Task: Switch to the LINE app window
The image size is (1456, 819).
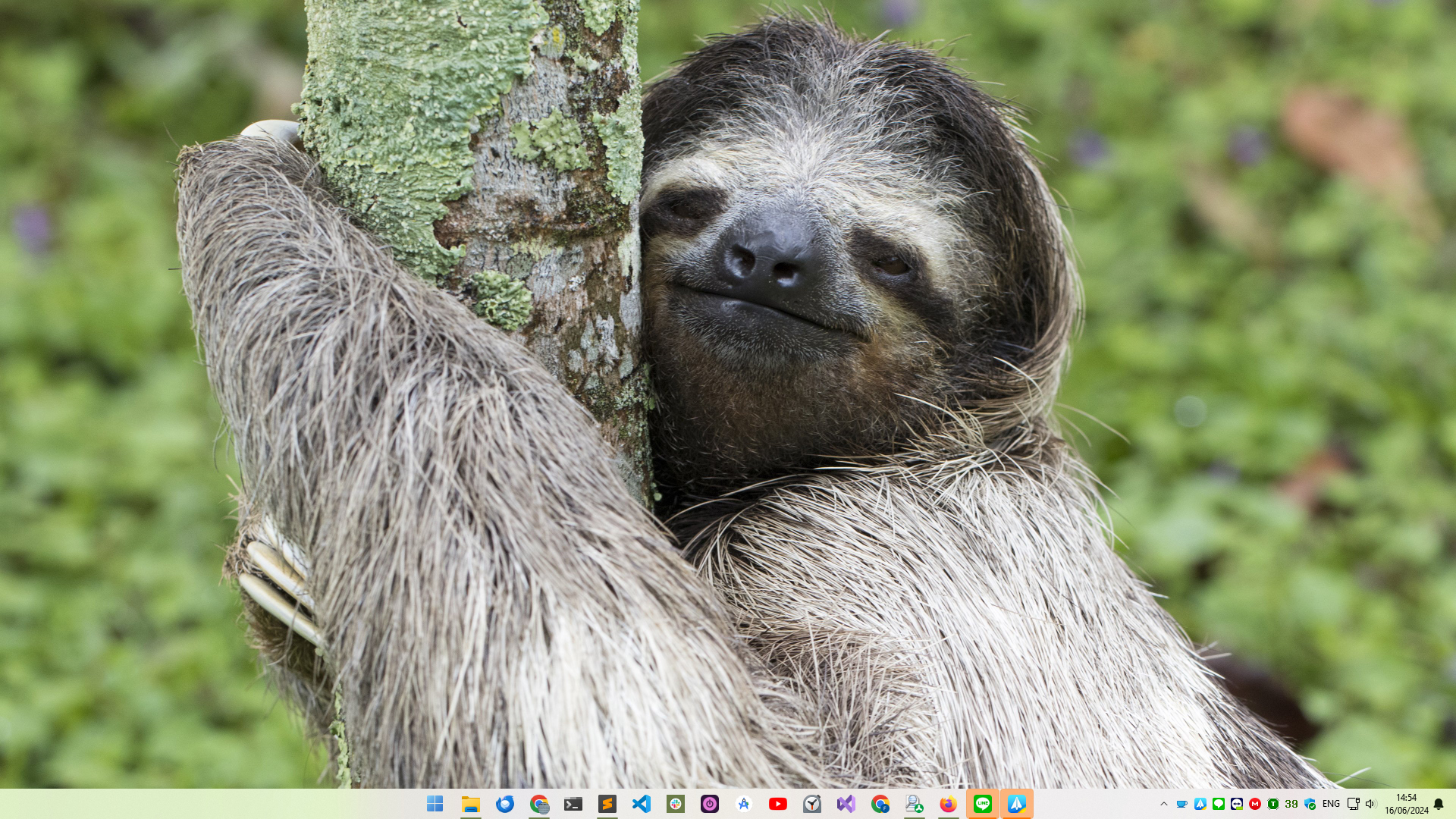Action: (983, 804)
